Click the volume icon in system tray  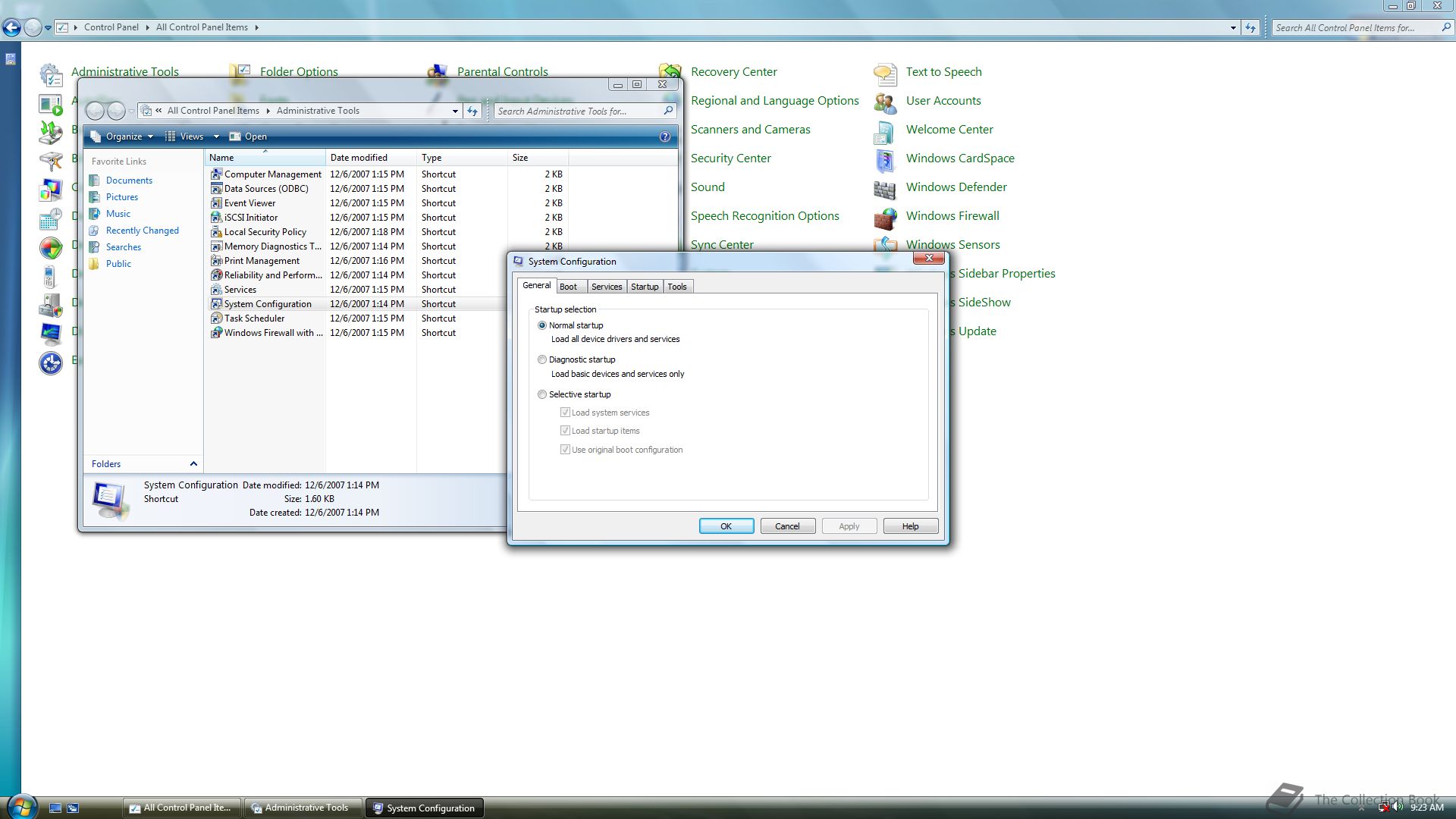click(x=1398, y=807)
